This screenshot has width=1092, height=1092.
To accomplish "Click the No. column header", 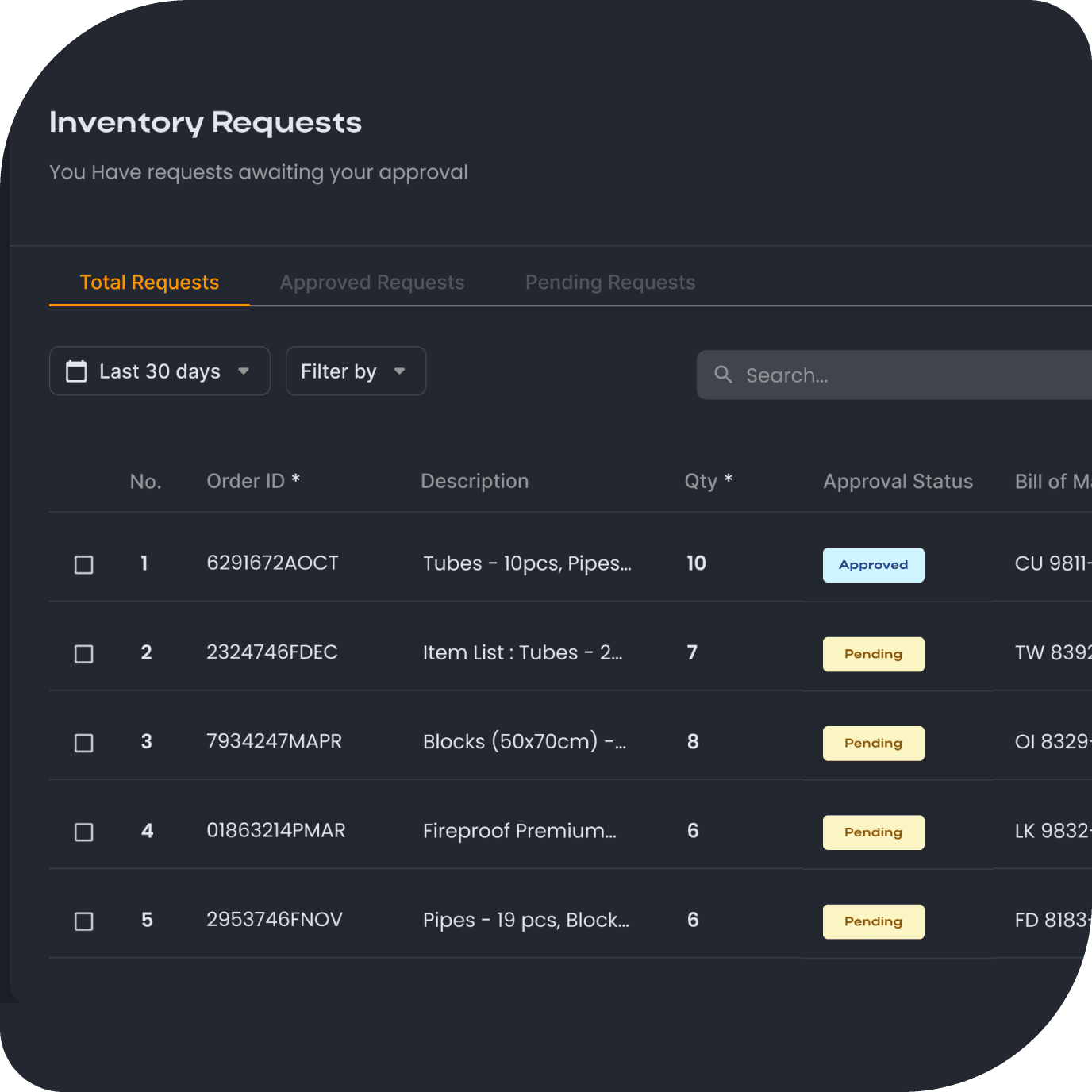I will [x=146, y=481].
